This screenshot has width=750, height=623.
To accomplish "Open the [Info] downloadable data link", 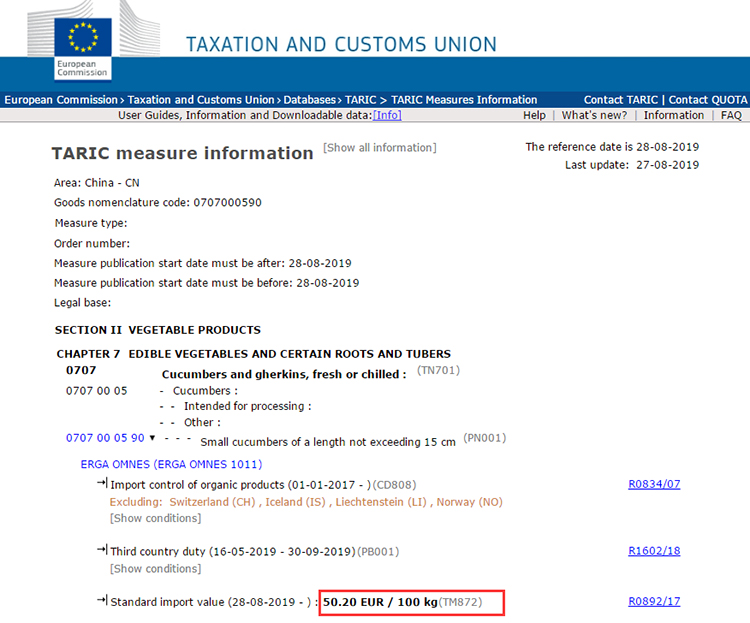I will coord(387,115).
